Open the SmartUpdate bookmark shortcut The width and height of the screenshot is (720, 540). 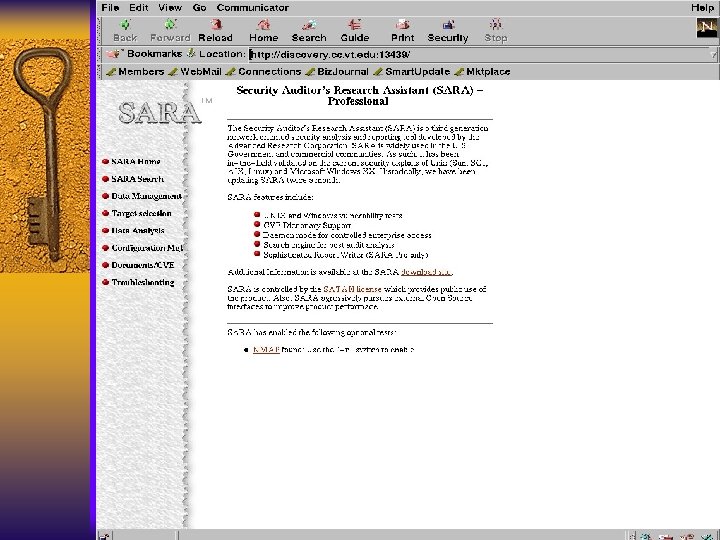click(411, 72)
